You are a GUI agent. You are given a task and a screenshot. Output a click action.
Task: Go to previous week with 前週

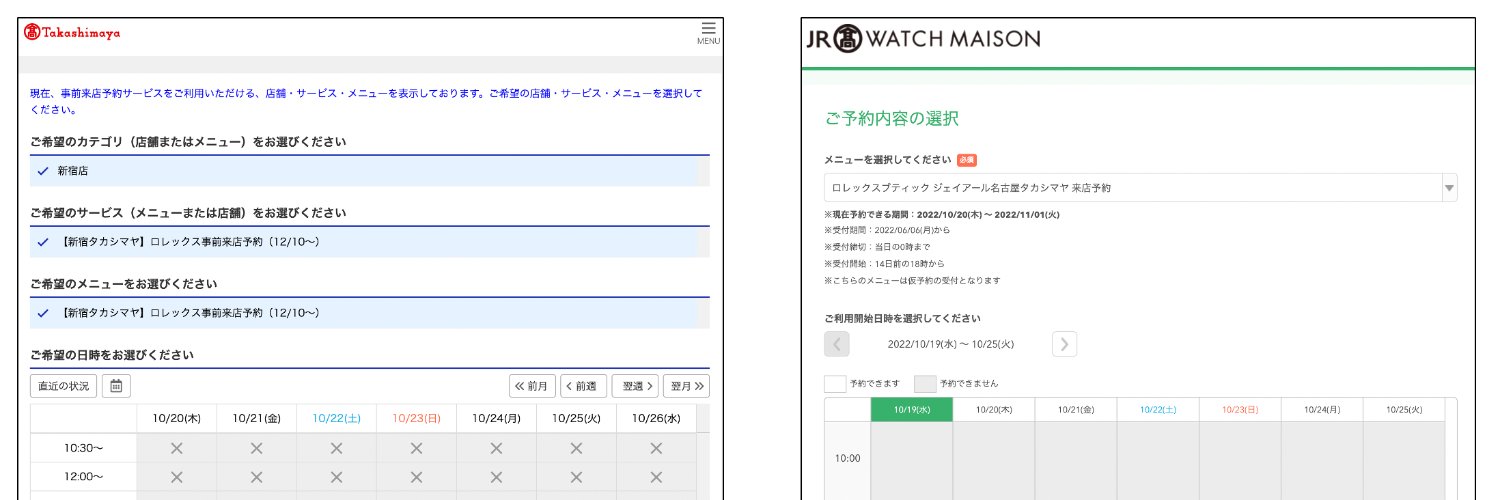point(583,386)
